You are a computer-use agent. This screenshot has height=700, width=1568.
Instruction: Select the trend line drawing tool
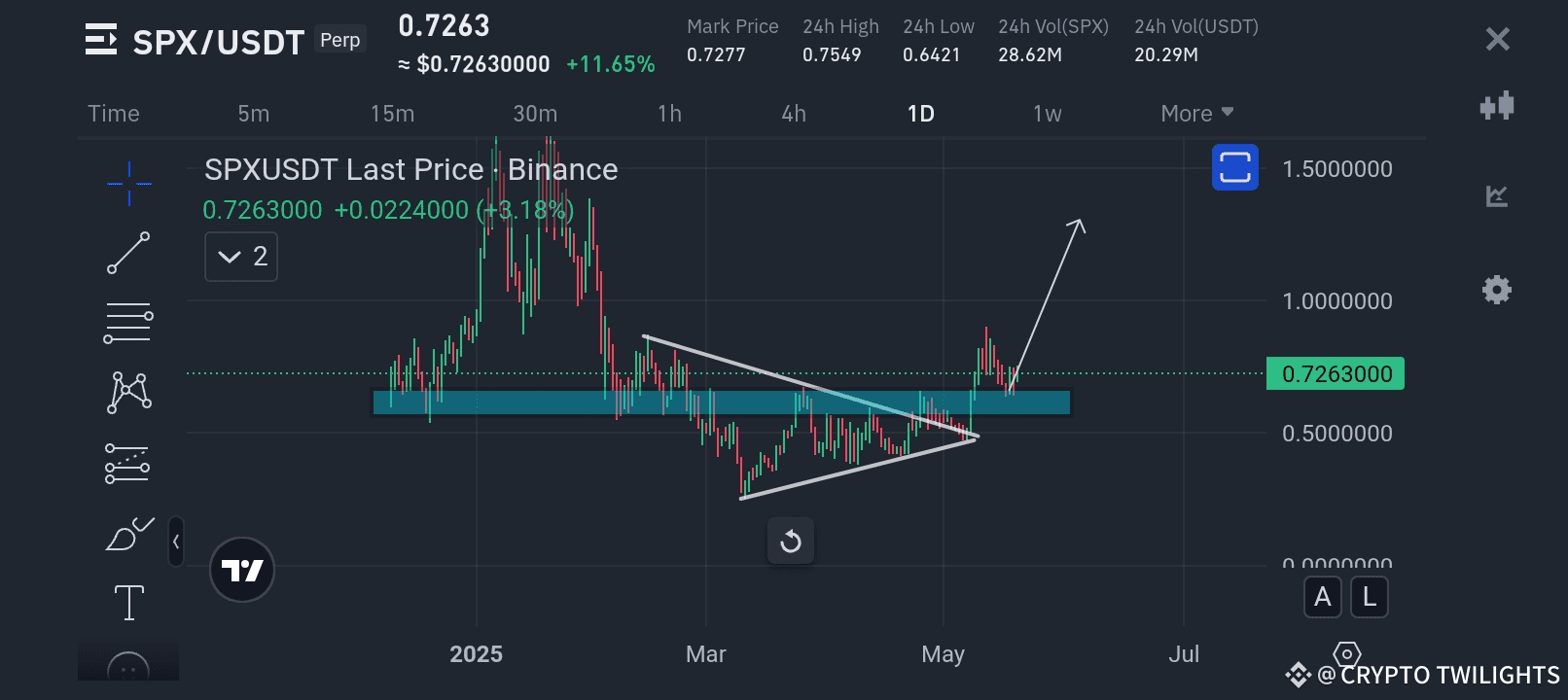click(128, 253)
